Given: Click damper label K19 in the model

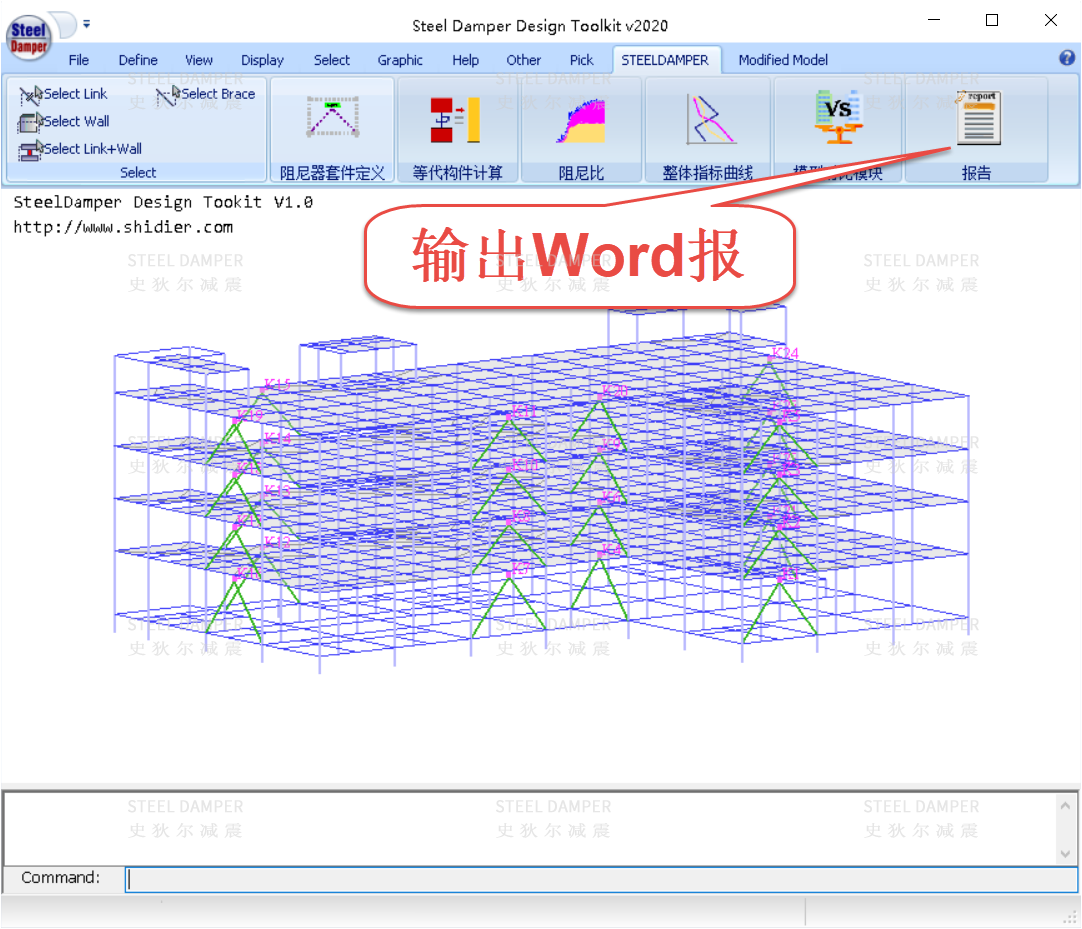Looking at the screenshot, I should pos(249,415).
